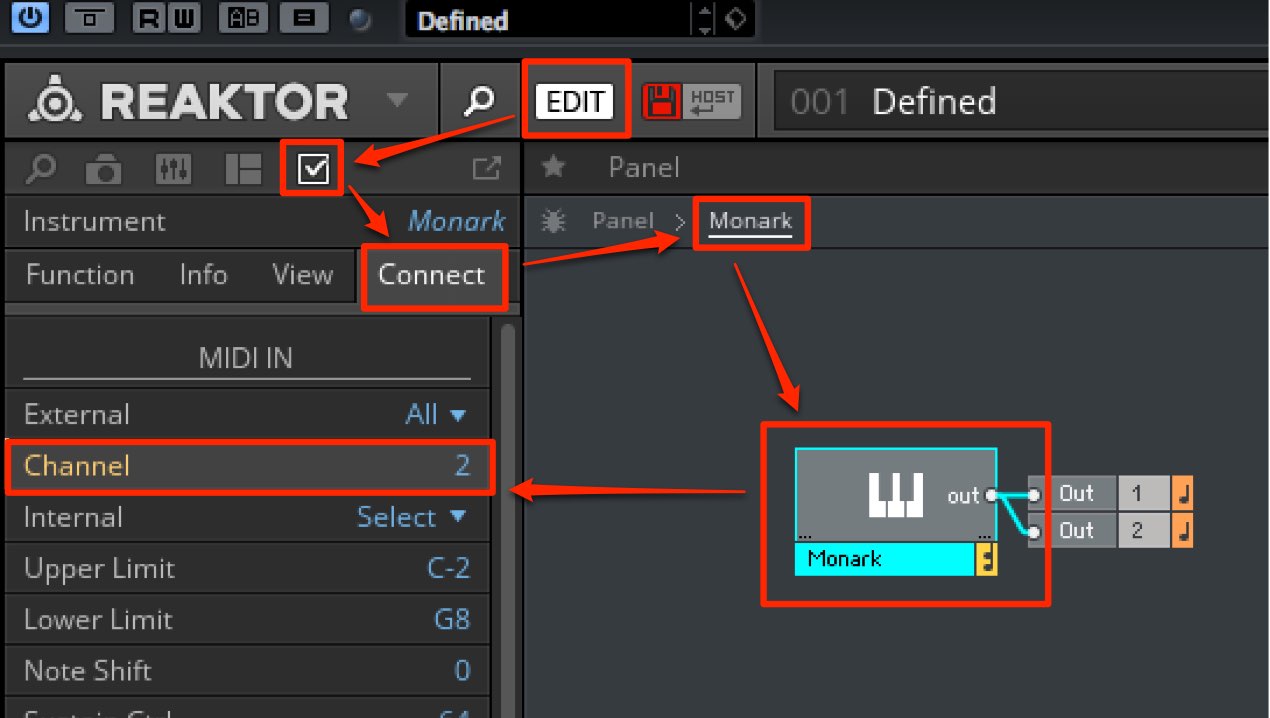Click the undock sidepane icon
Screen dimensions: 1270x718
[x=485, y=169]
